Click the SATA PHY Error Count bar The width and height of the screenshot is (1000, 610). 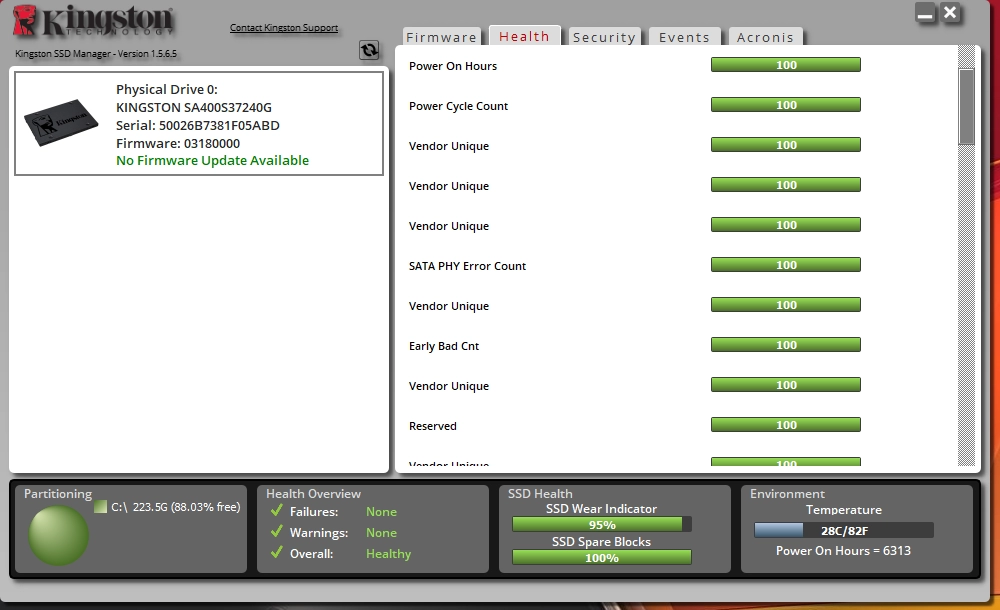[786, 265]
